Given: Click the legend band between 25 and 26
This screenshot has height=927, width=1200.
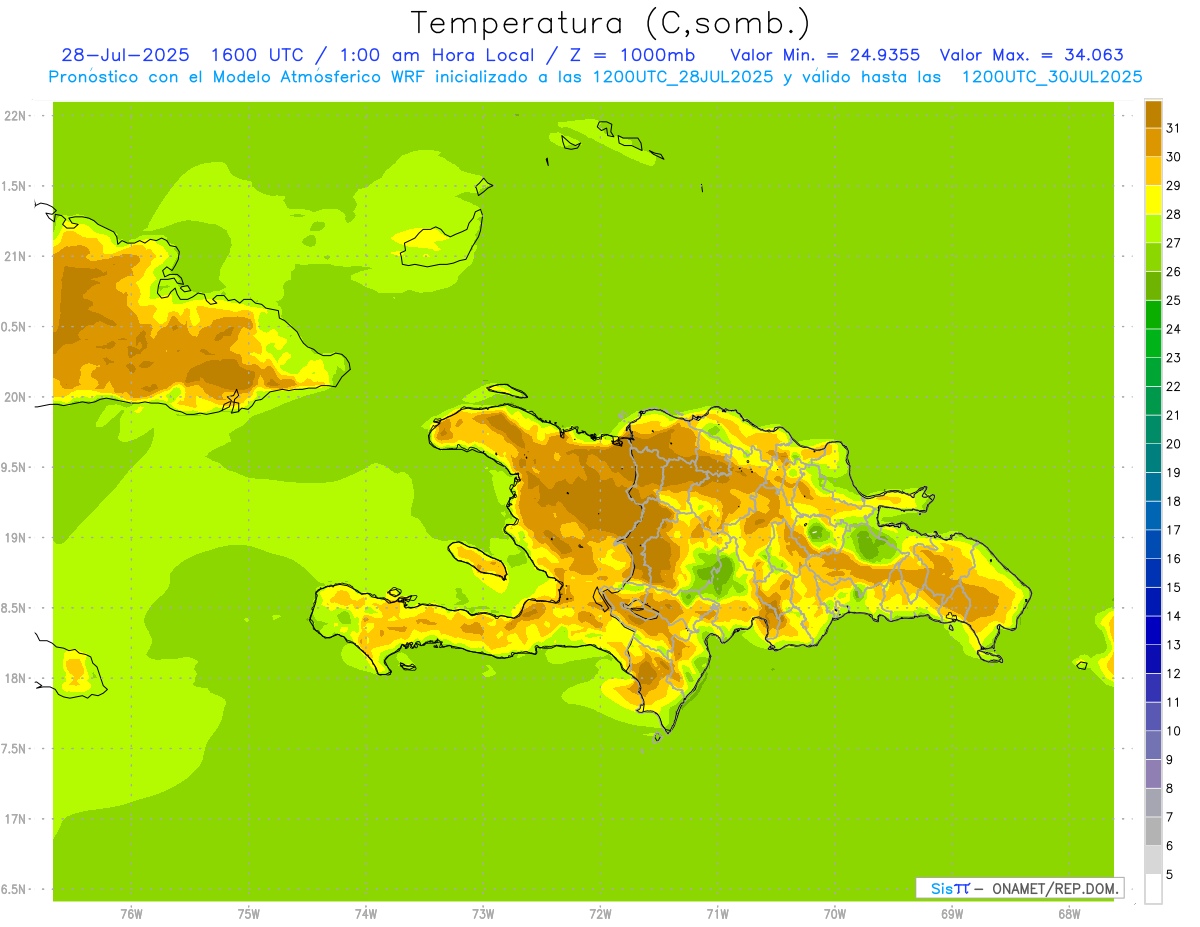Looking at the screenshot, I should (x=1153, y=286).
